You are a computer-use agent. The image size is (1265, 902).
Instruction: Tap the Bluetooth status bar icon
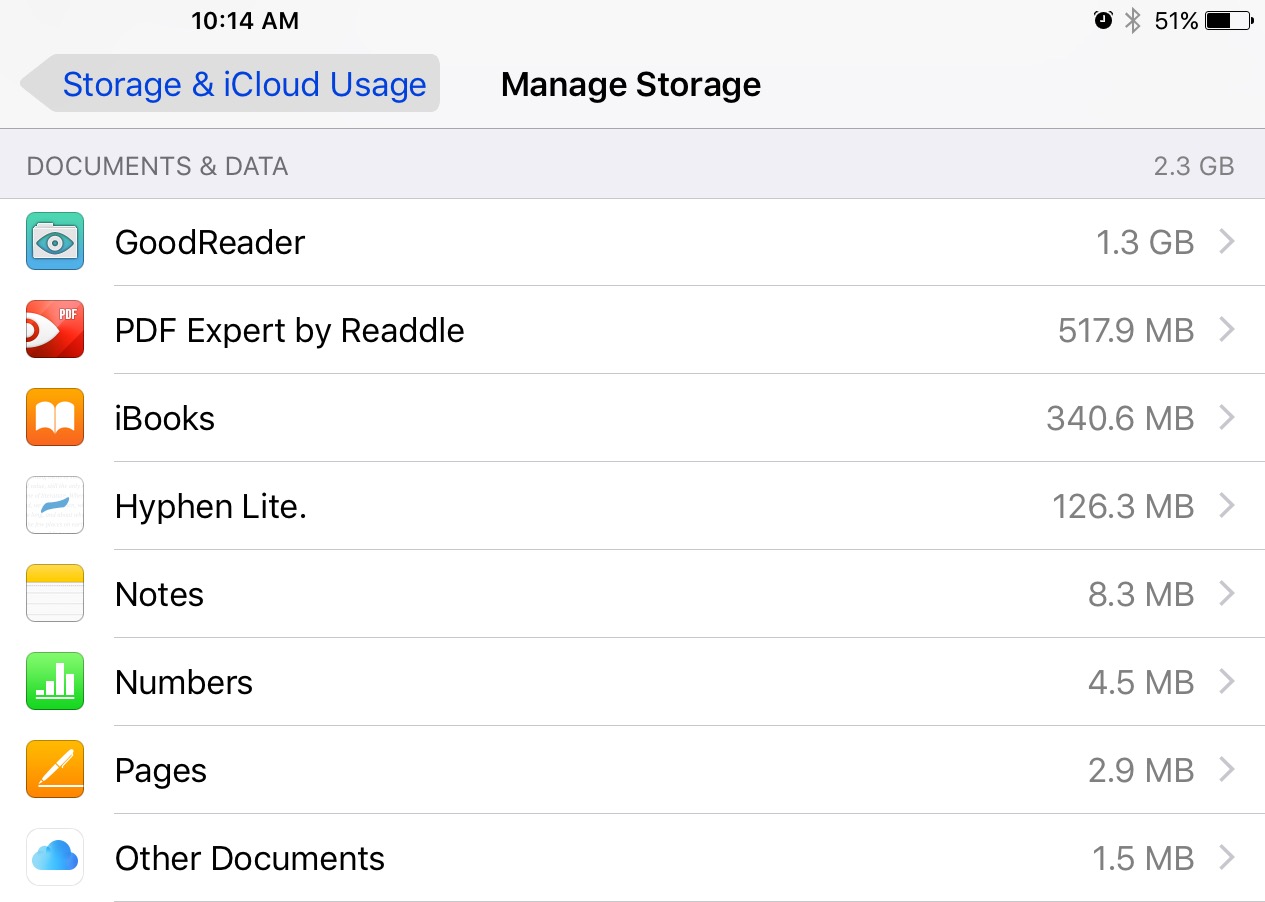coord(1132,20)
